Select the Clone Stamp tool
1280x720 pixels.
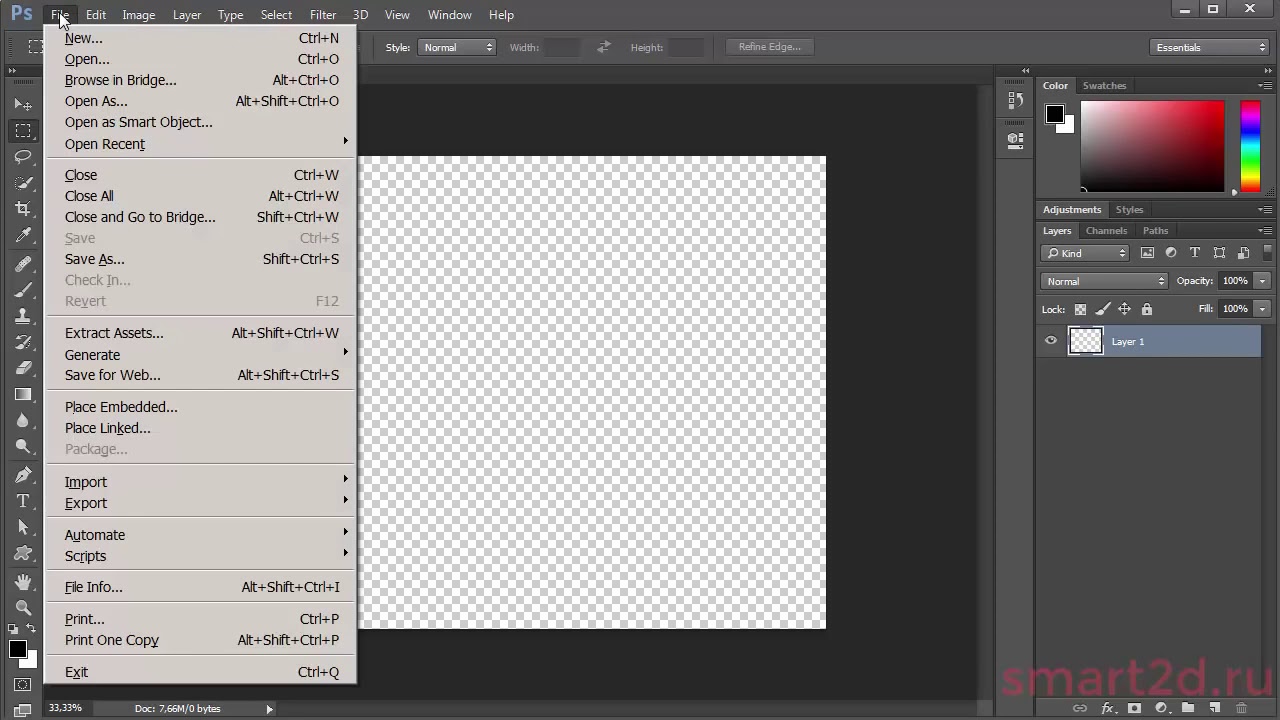pos(23,315)
